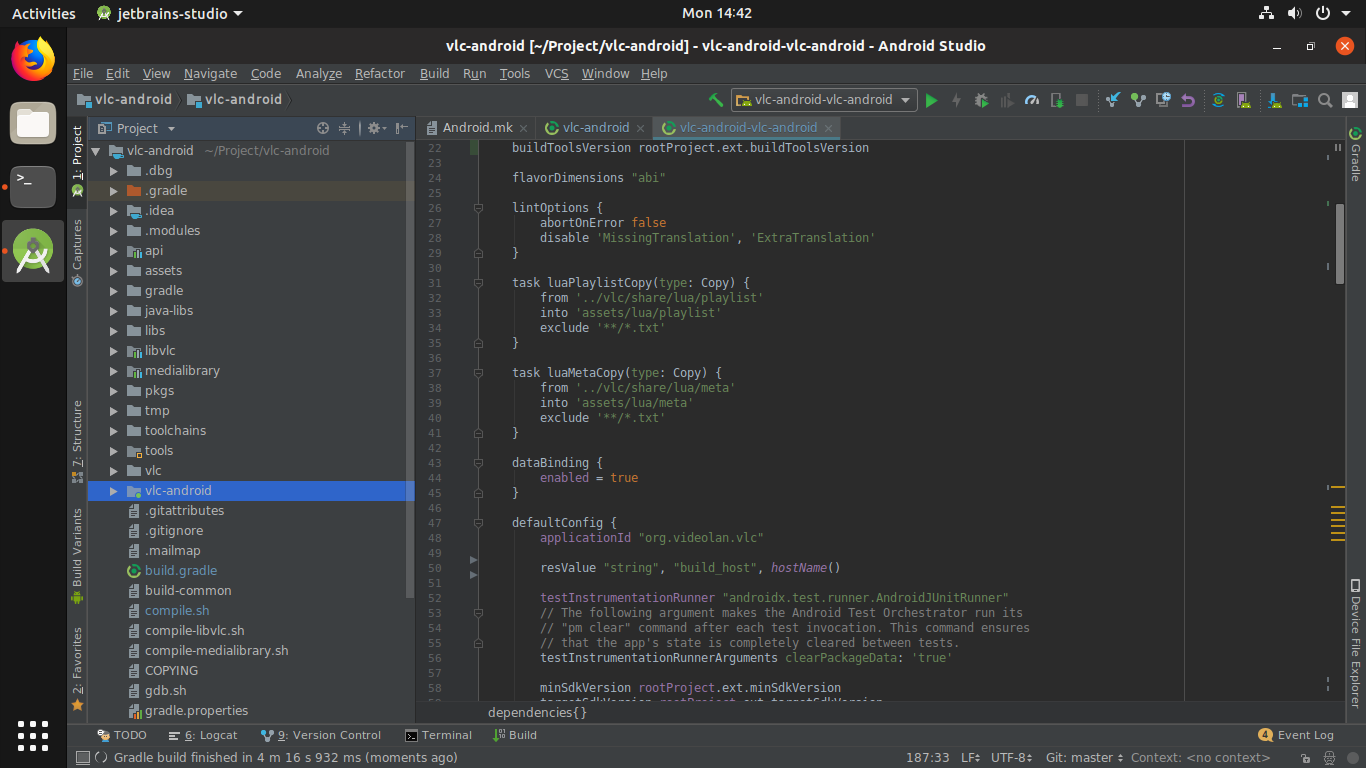Expand the selected vlc-android folder

point(114,491)
